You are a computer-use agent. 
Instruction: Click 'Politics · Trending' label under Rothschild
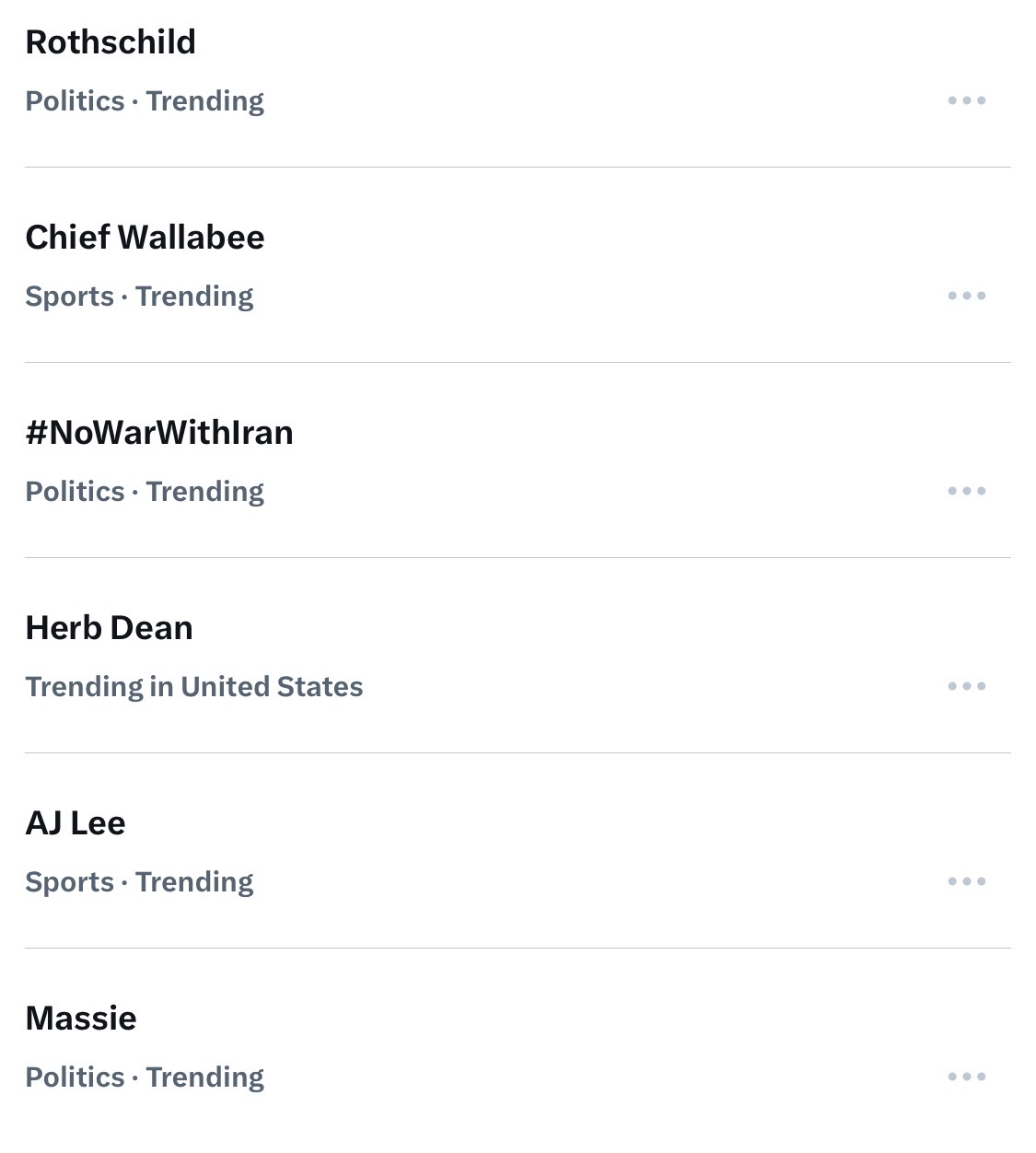click(145, 101)
